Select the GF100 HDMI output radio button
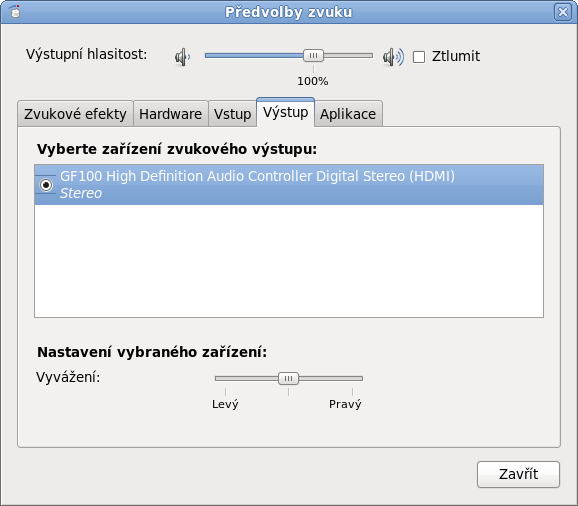Screen dimensions: 578x506 46,185
